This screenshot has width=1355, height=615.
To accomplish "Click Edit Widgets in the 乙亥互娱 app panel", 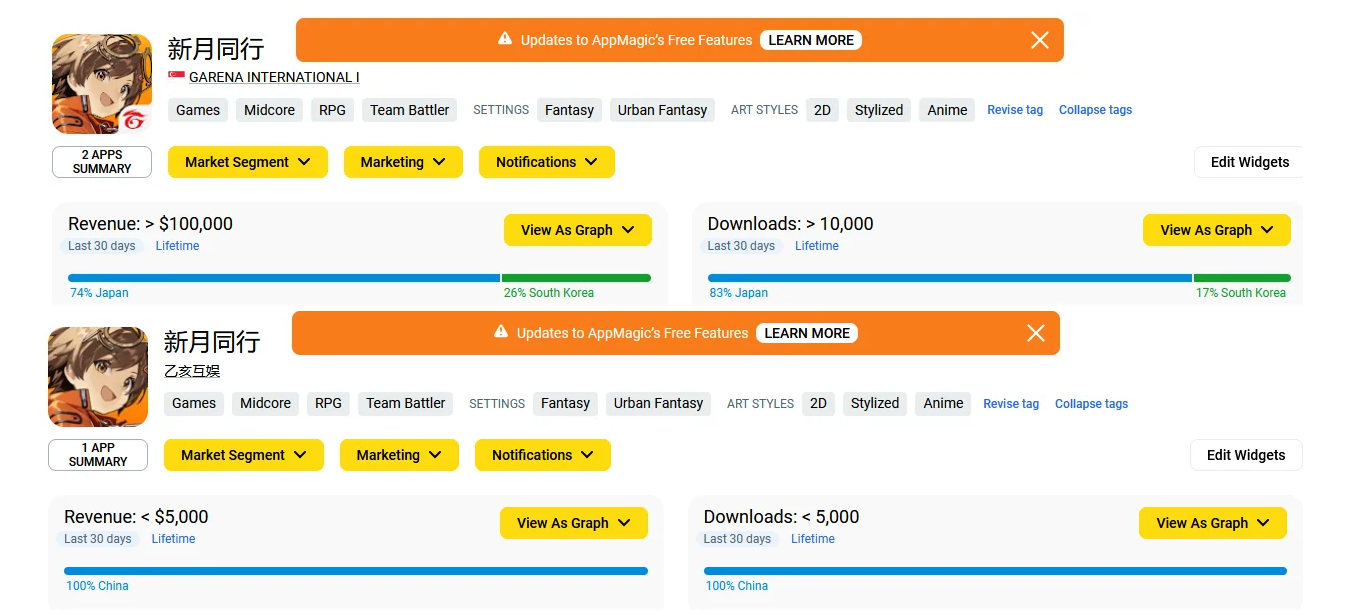I will click(x=1246, y=455).
